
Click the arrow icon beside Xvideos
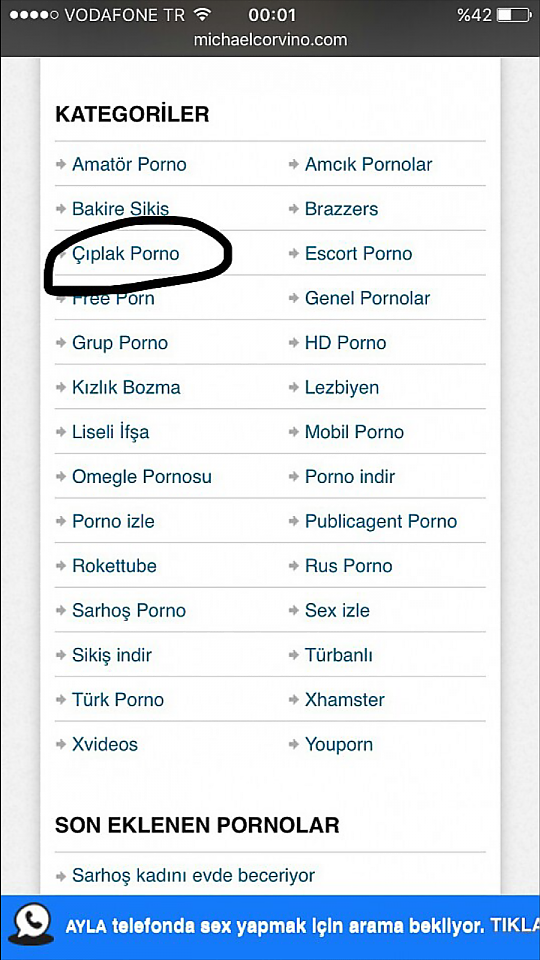[x=61, y=745]
